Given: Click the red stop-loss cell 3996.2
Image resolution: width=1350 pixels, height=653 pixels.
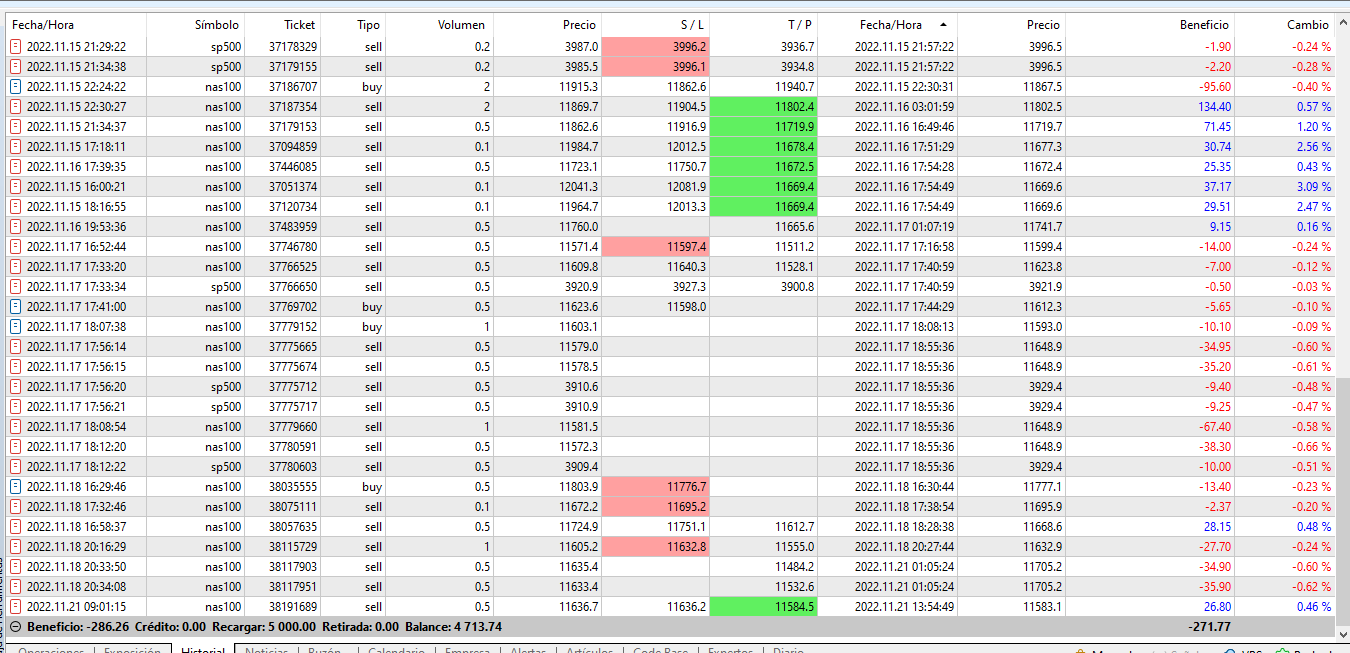Looking at the screenshot, I should point(656,47).
